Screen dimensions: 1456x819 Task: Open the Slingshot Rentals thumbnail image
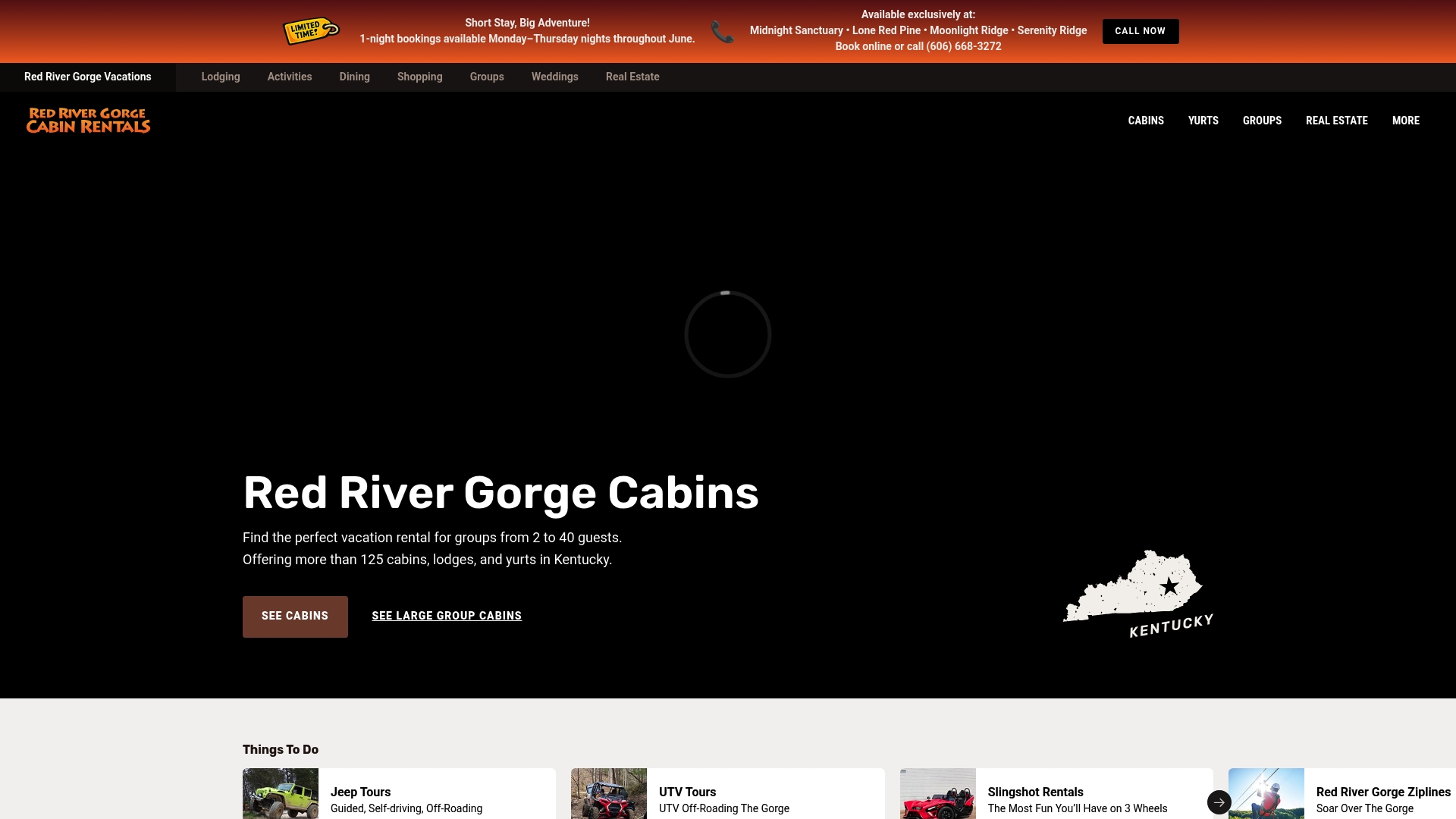pyautogui.click(x=938, y=793)
